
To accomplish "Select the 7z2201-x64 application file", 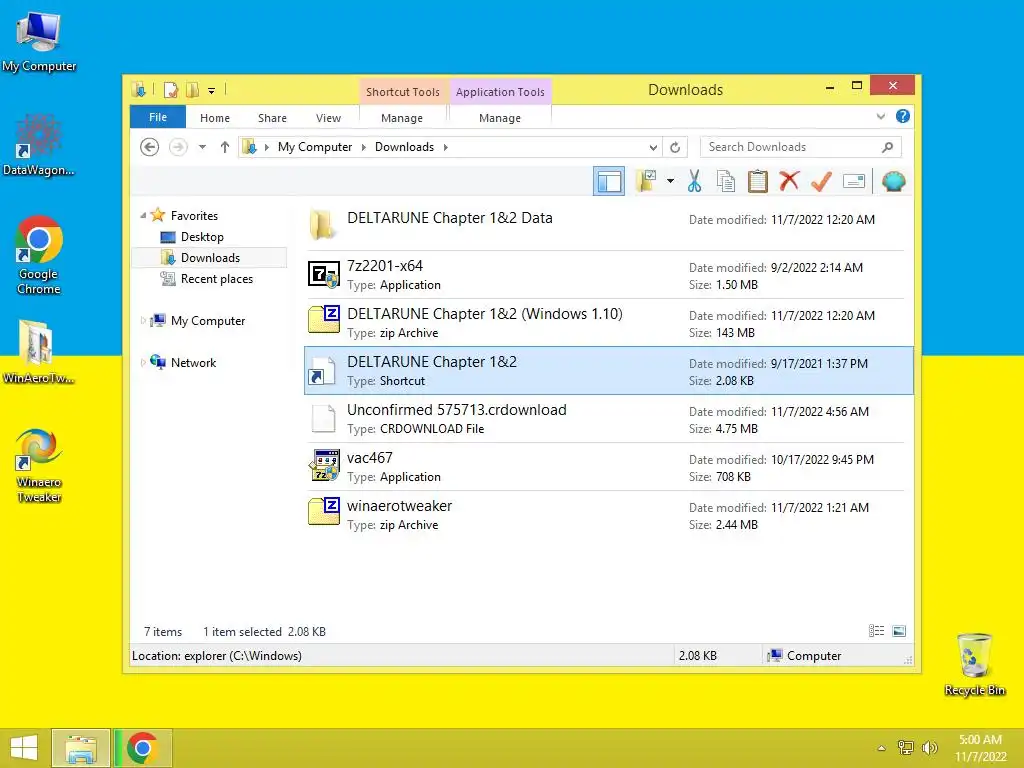I will pyautogui.click(x=609, y=275).
